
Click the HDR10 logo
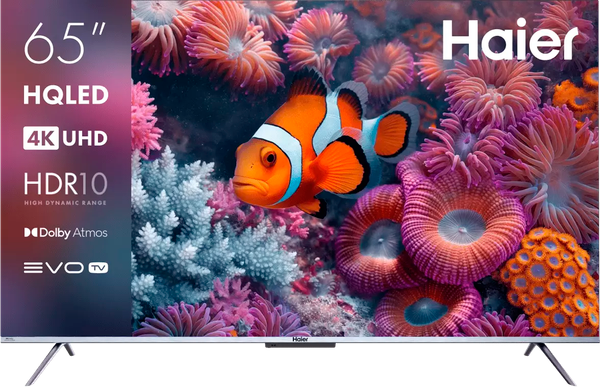pos(65,183)
